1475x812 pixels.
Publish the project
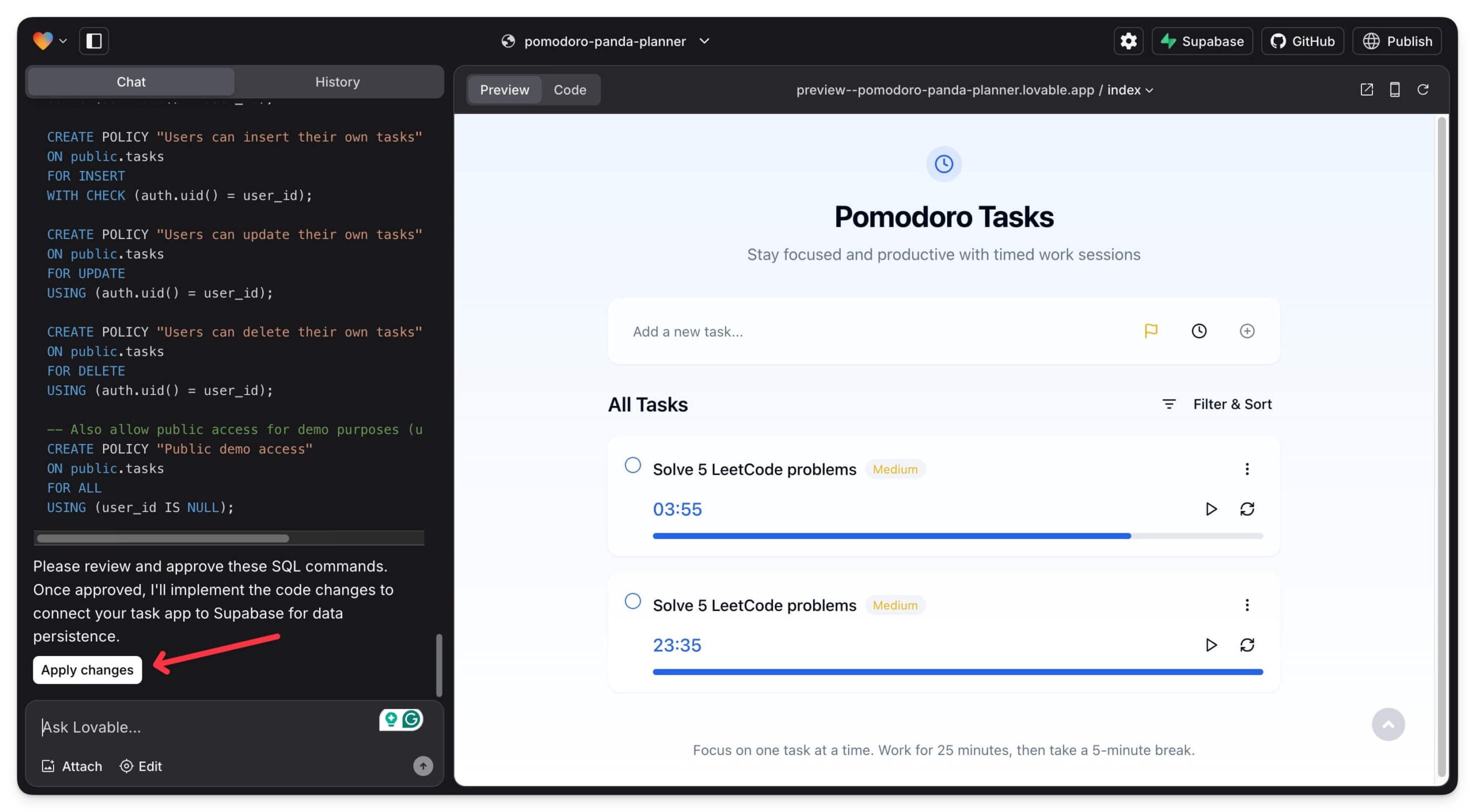(x=1397, y=41)
